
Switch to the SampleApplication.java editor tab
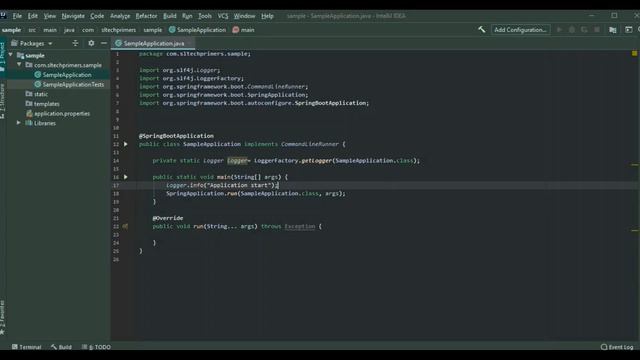(152, 43)
